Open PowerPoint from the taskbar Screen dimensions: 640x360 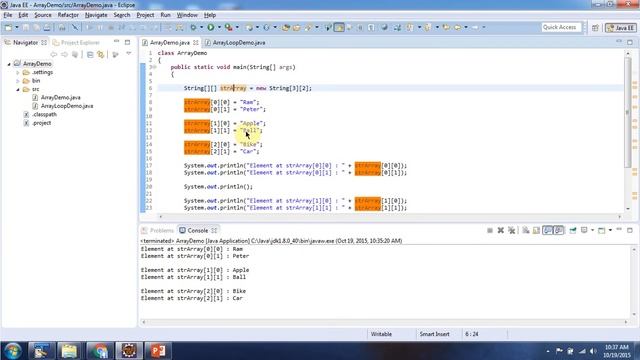(x=158, y=351)
